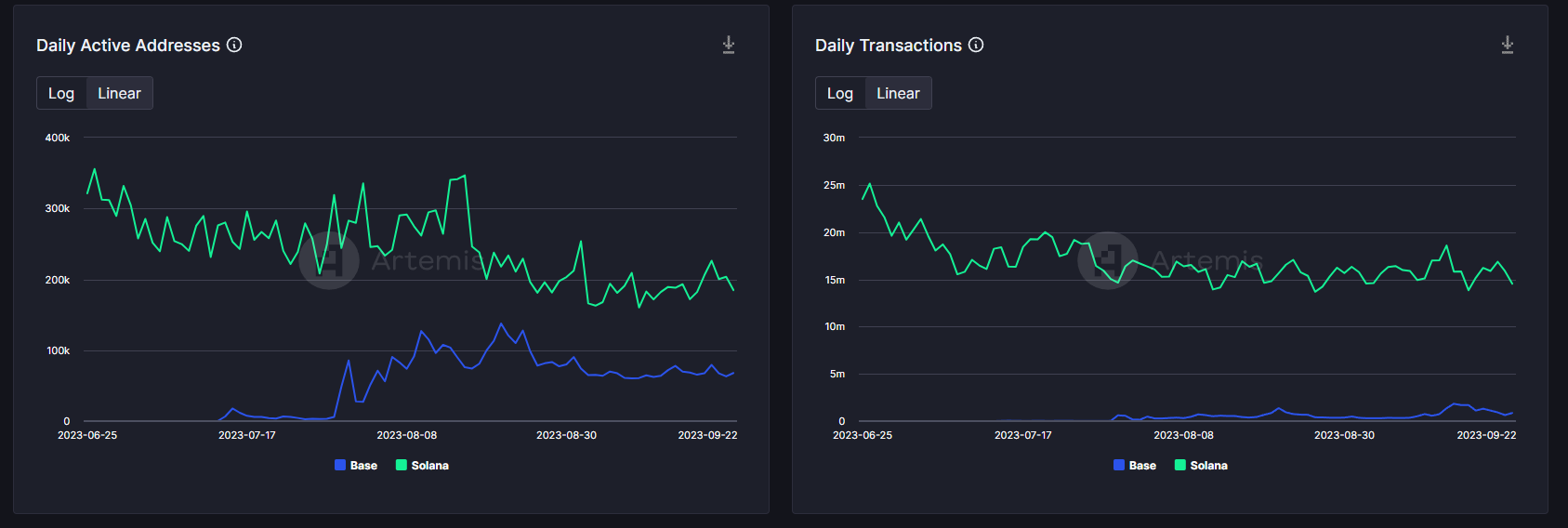Click the 30m label on Transactions y-axis
The height and width of the screenshot is (528, 1568).
[x=834, y=138]
